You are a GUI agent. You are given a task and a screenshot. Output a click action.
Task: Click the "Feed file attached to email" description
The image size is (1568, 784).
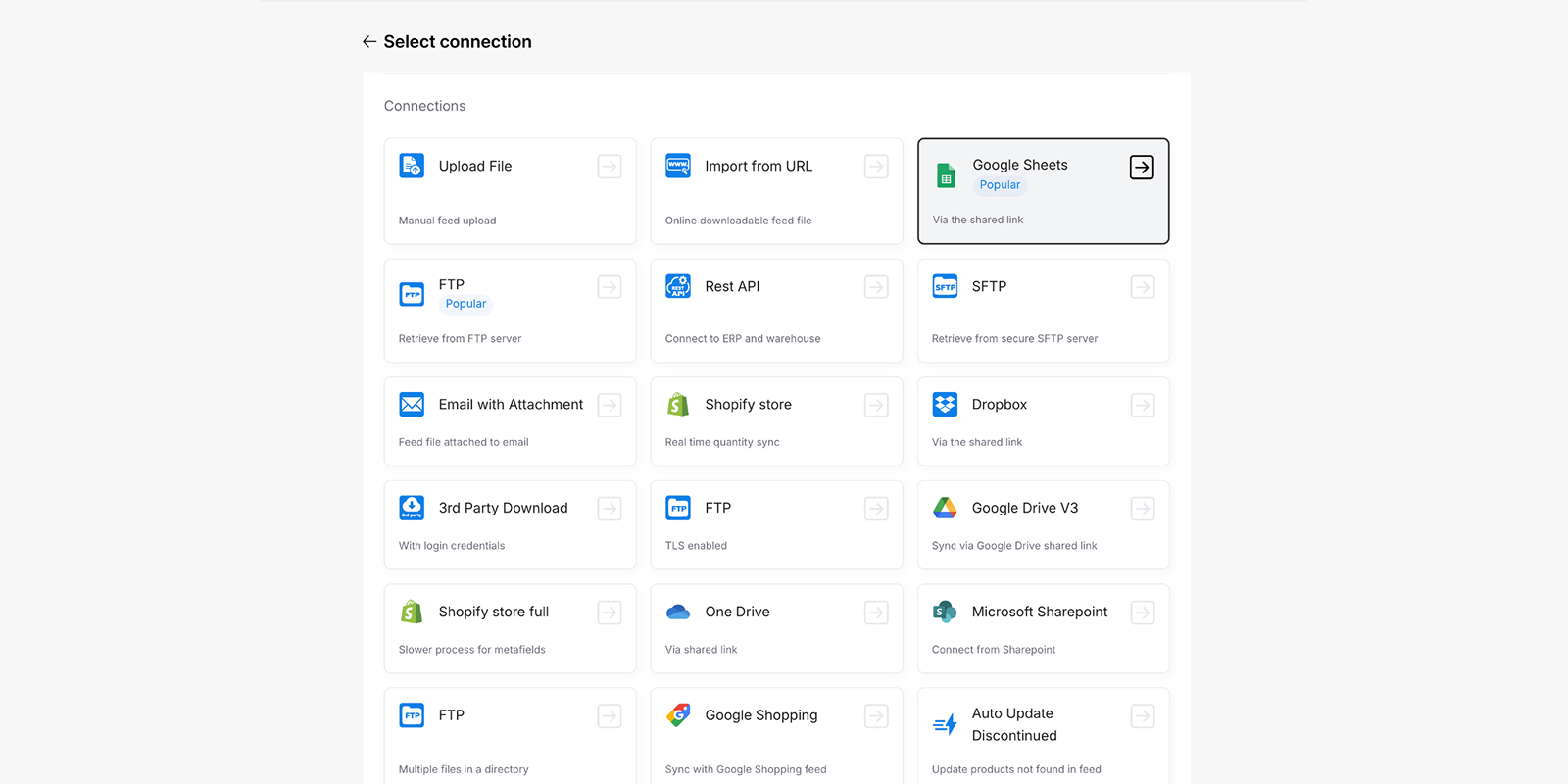click(x=464, y=443)
